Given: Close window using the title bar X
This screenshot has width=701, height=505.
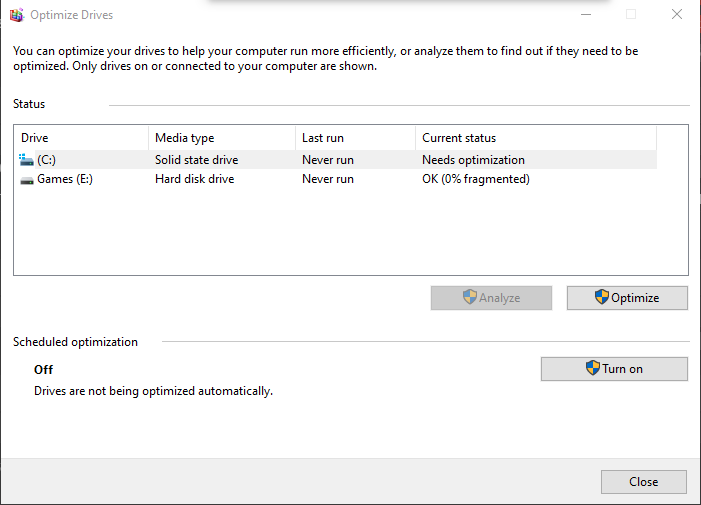Looking at the screenshot, I should [677, 14].
